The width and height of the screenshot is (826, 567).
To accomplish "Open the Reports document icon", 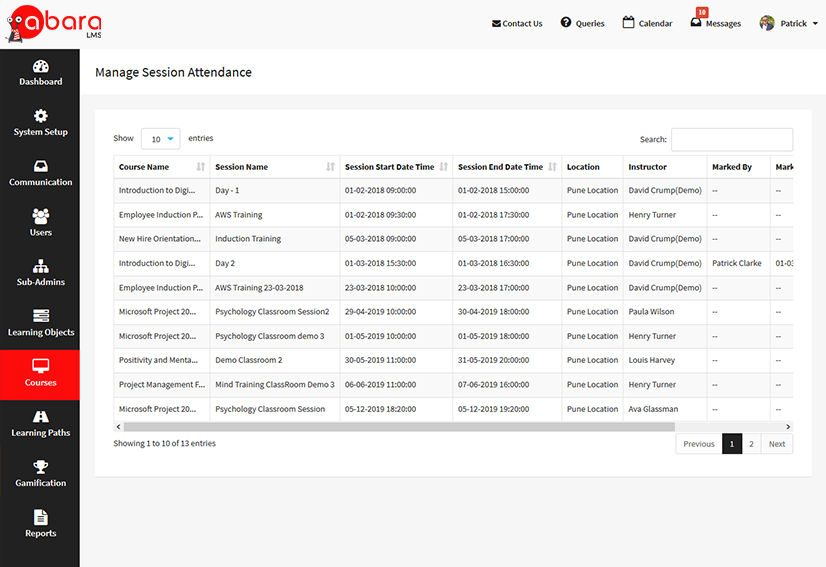I will coord(41,517).
